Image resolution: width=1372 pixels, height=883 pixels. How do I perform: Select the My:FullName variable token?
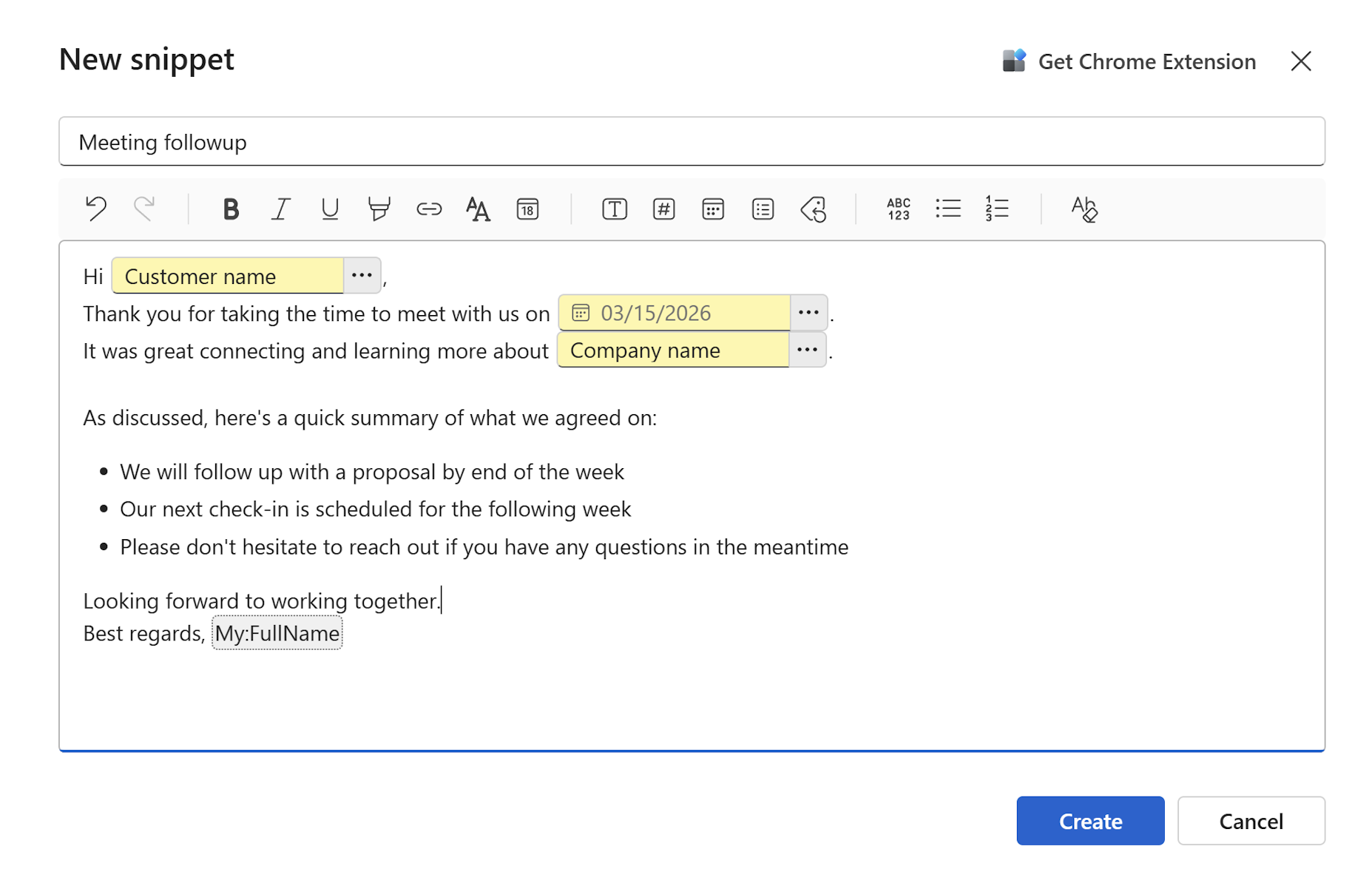(277, 634)
